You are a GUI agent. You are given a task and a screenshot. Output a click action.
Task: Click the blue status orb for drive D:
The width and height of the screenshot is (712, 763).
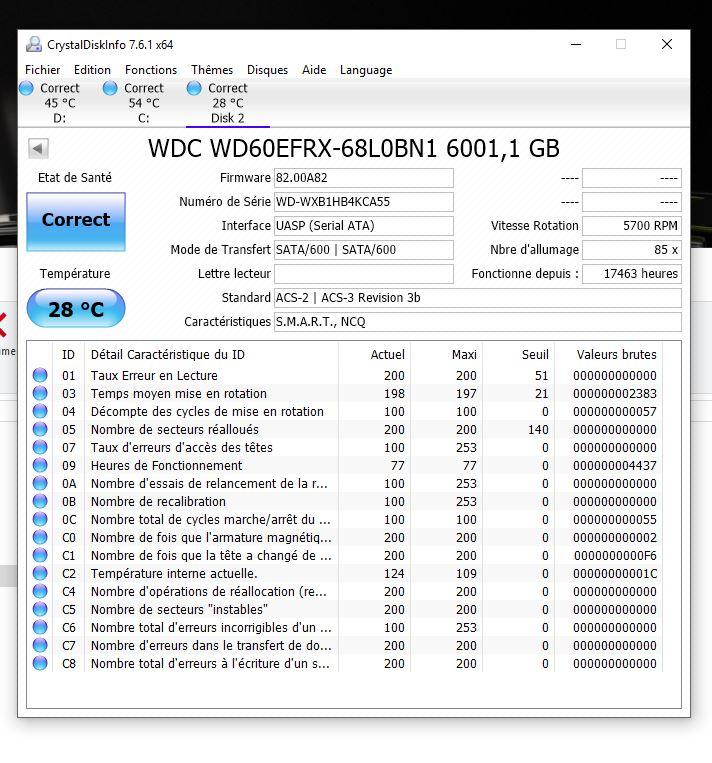26,88
